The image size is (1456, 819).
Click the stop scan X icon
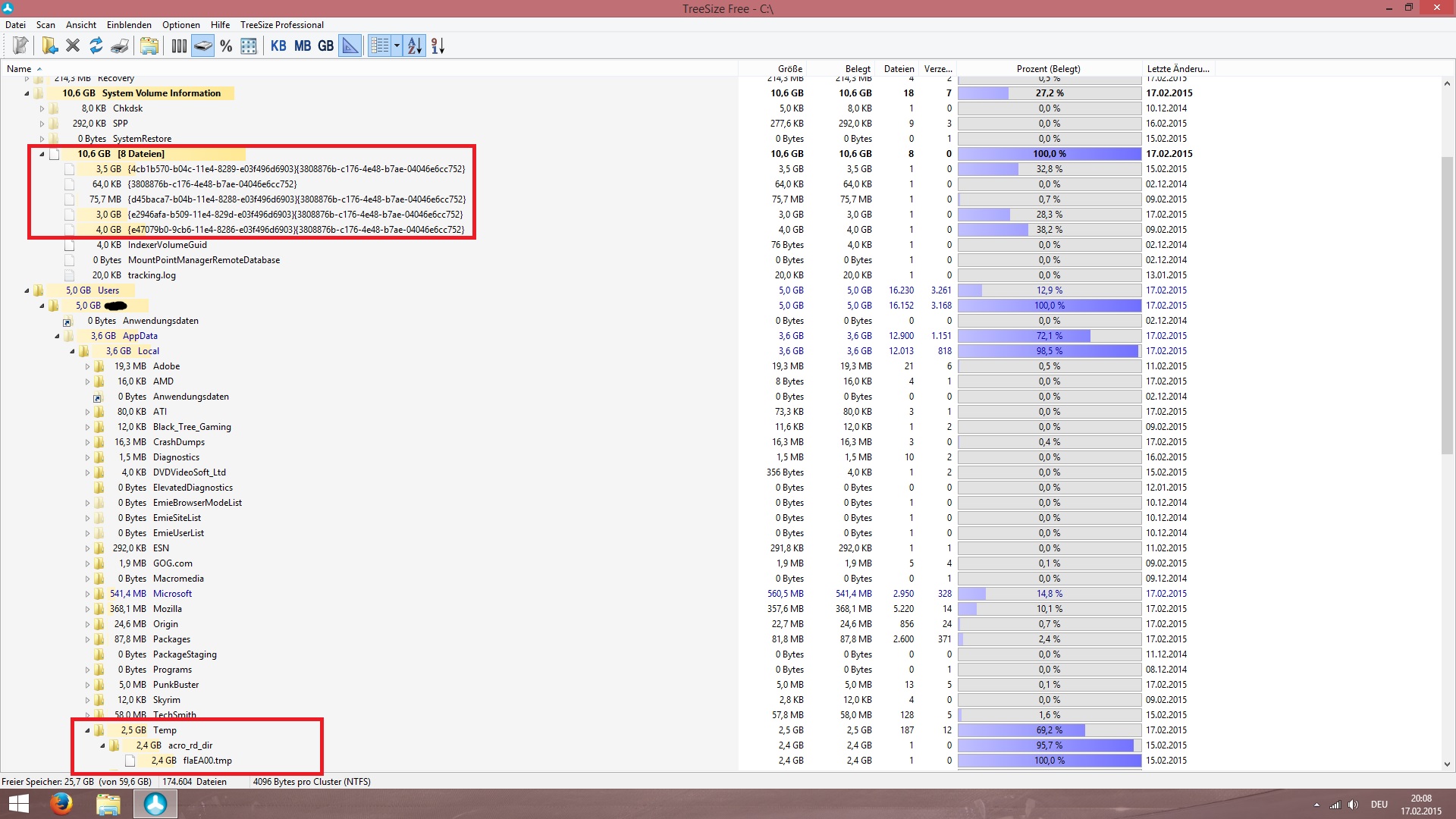point(73,46)
